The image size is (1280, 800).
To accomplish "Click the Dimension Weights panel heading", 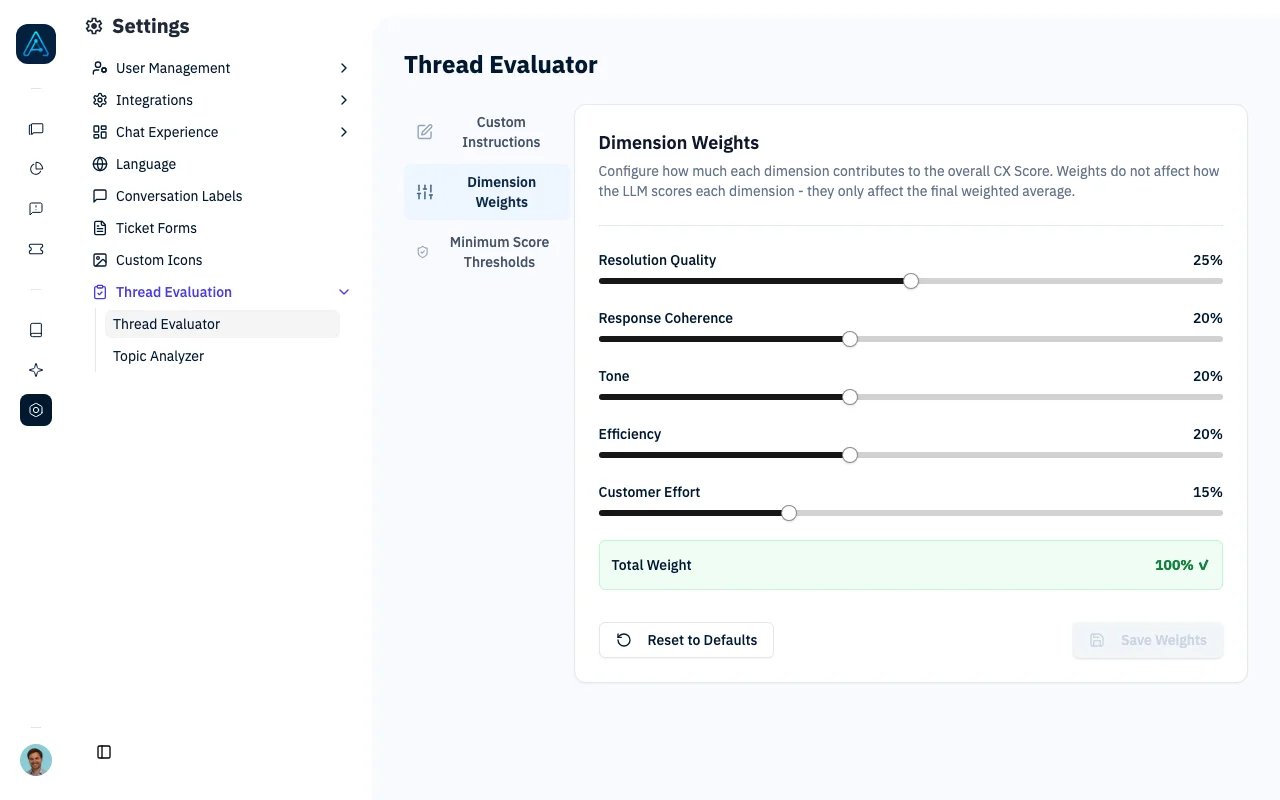I will coord(679,143).
